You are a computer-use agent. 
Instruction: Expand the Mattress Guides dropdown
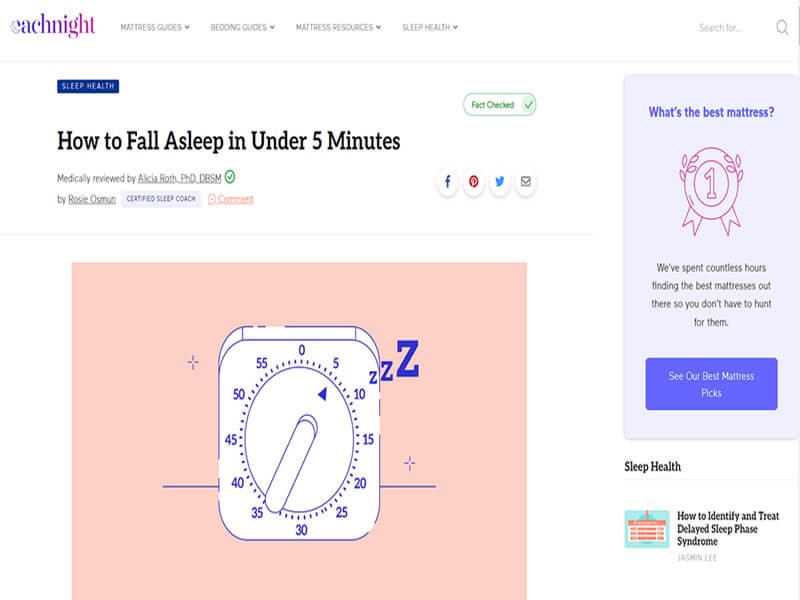coord(155,27)
